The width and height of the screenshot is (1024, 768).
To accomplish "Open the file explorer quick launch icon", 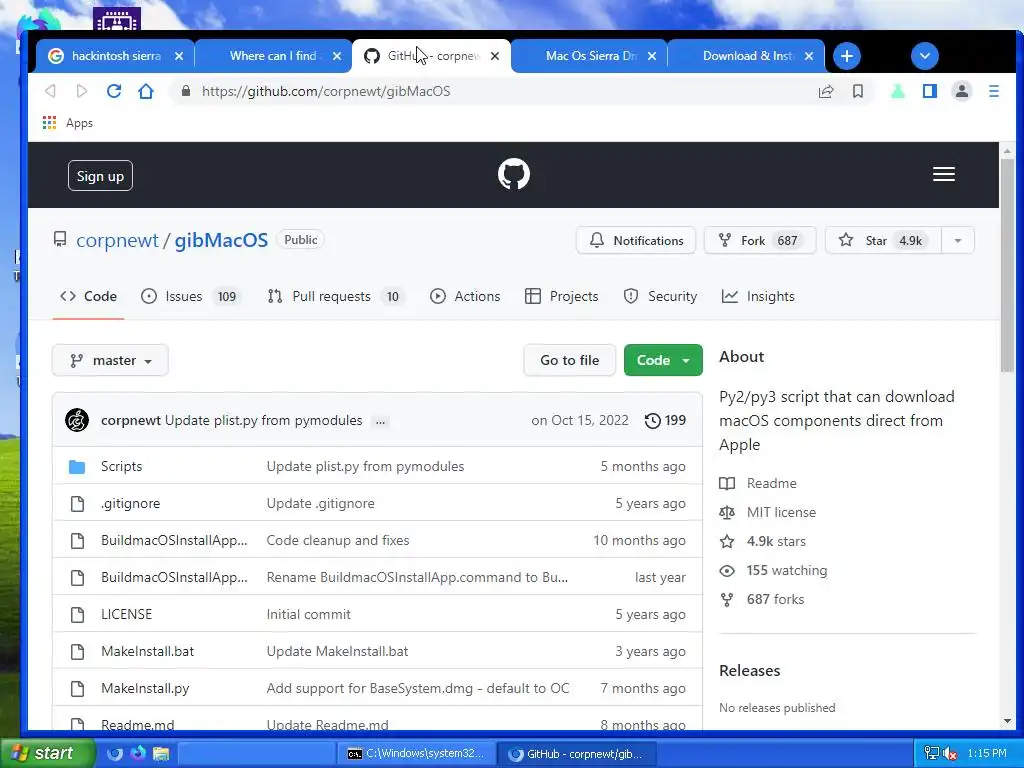I will click(x=161, y=754).
